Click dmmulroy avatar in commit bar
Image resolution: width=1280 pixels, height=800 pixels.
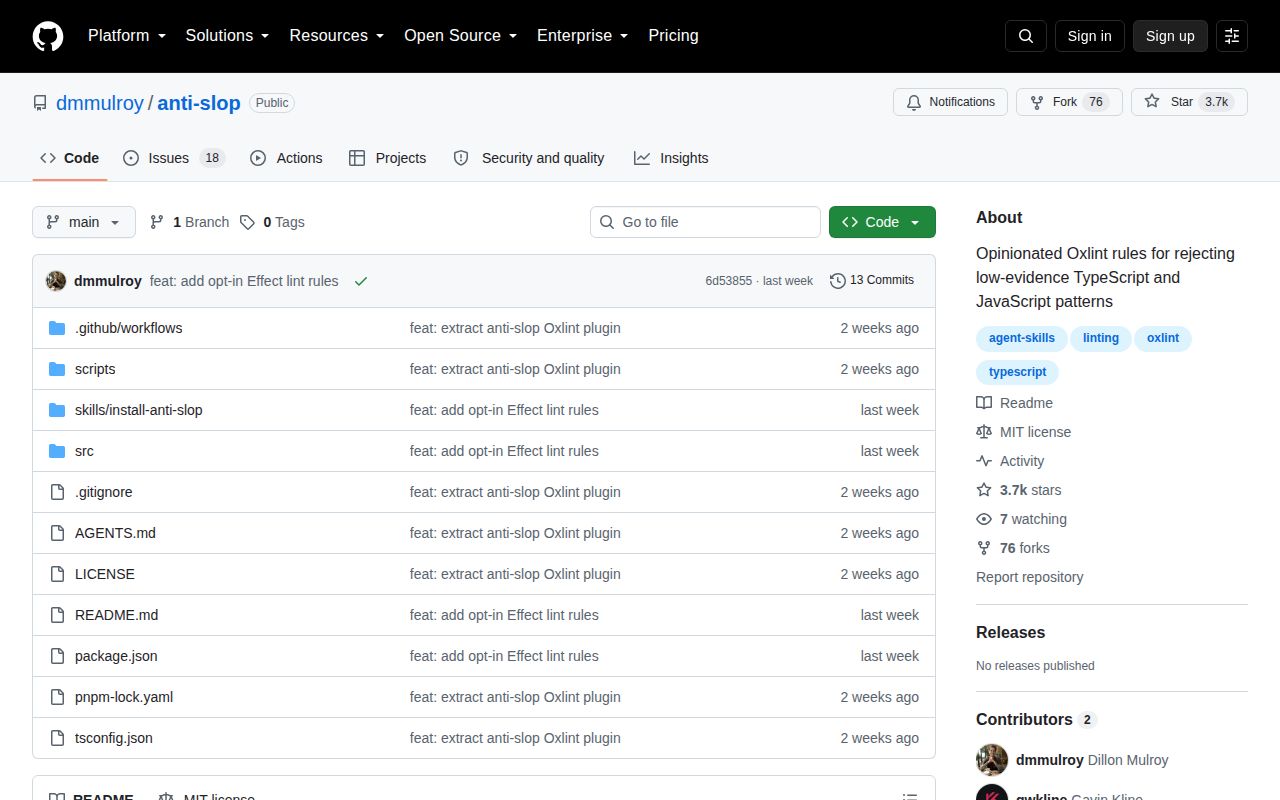pyautogui.click(x=56, y=281)
